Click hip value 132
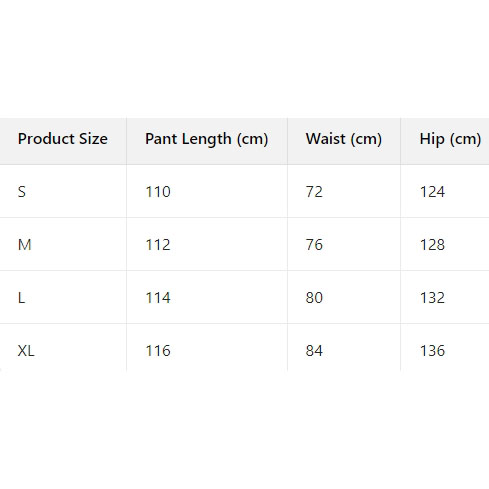 click(x=432, y=298)
